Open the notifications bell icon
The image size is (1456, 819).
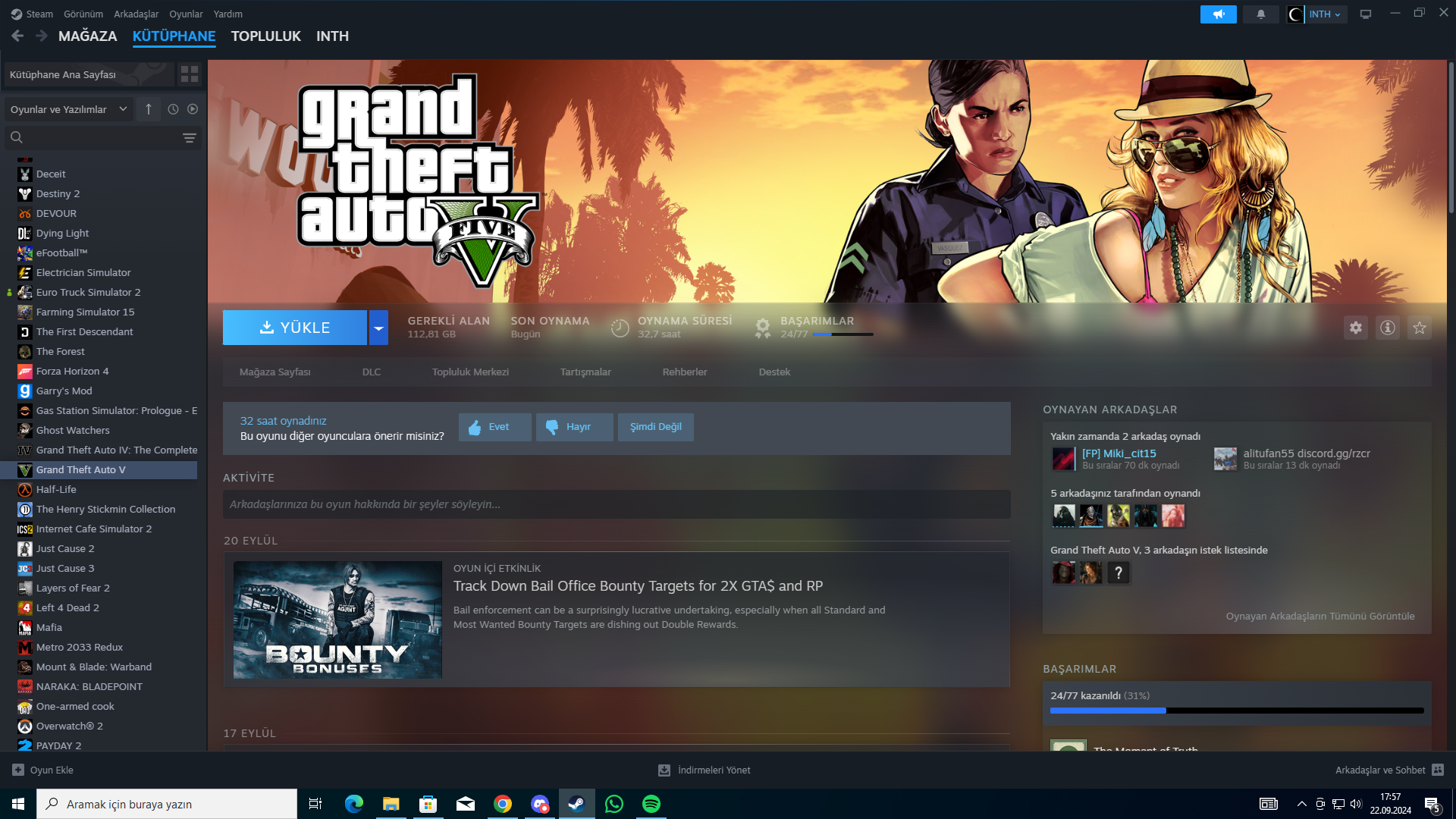click(1261, 14)
